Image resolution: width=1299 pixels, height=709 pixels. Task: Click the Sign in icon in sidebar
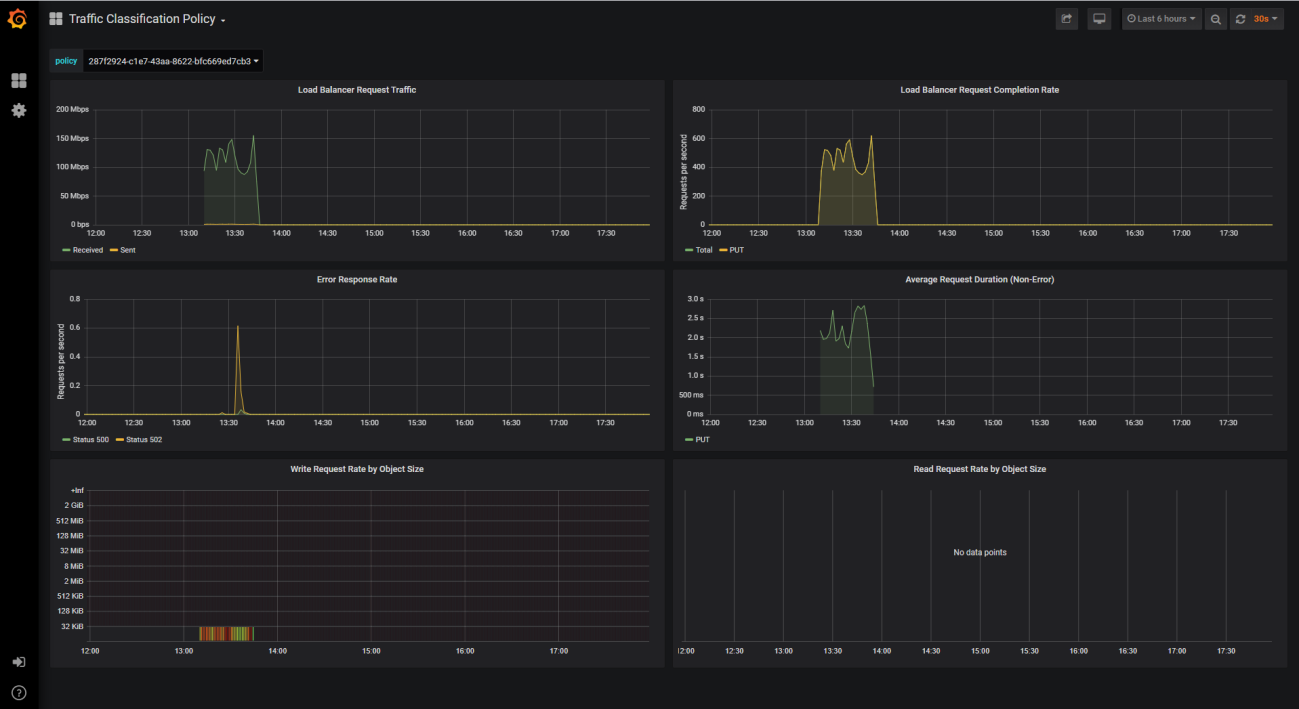pyautogui.click(x=18, y=662)
